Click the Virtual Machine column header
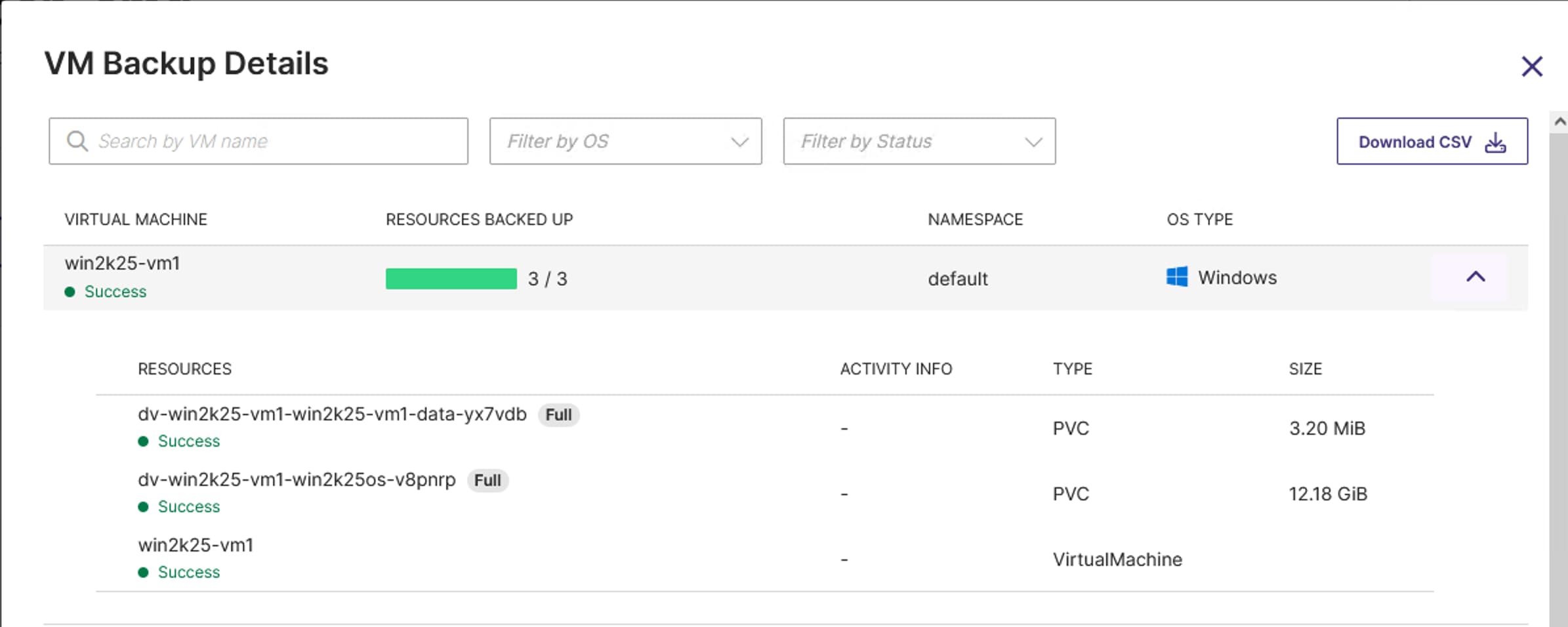Screen dimensions: 1568x627 pyautogui.click(x=136, y=219)
